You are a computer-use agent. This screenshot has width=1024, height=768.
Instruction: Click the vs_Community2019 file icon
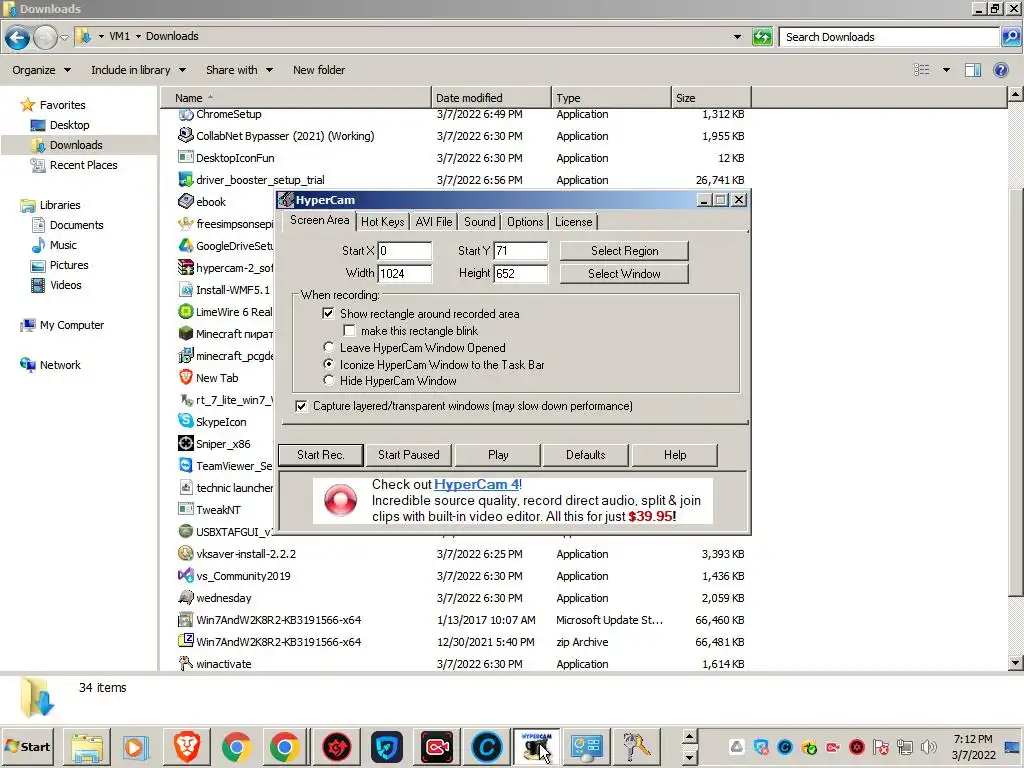[185, 575]
